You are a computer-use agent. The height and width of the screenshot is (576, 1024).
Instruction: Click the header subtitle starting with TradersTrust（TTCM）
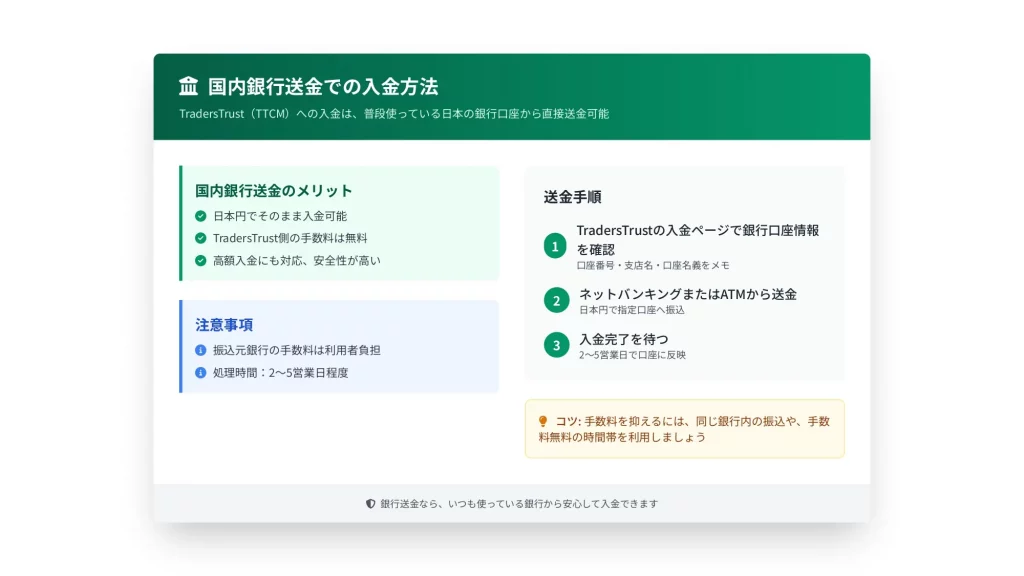[394, 114]
